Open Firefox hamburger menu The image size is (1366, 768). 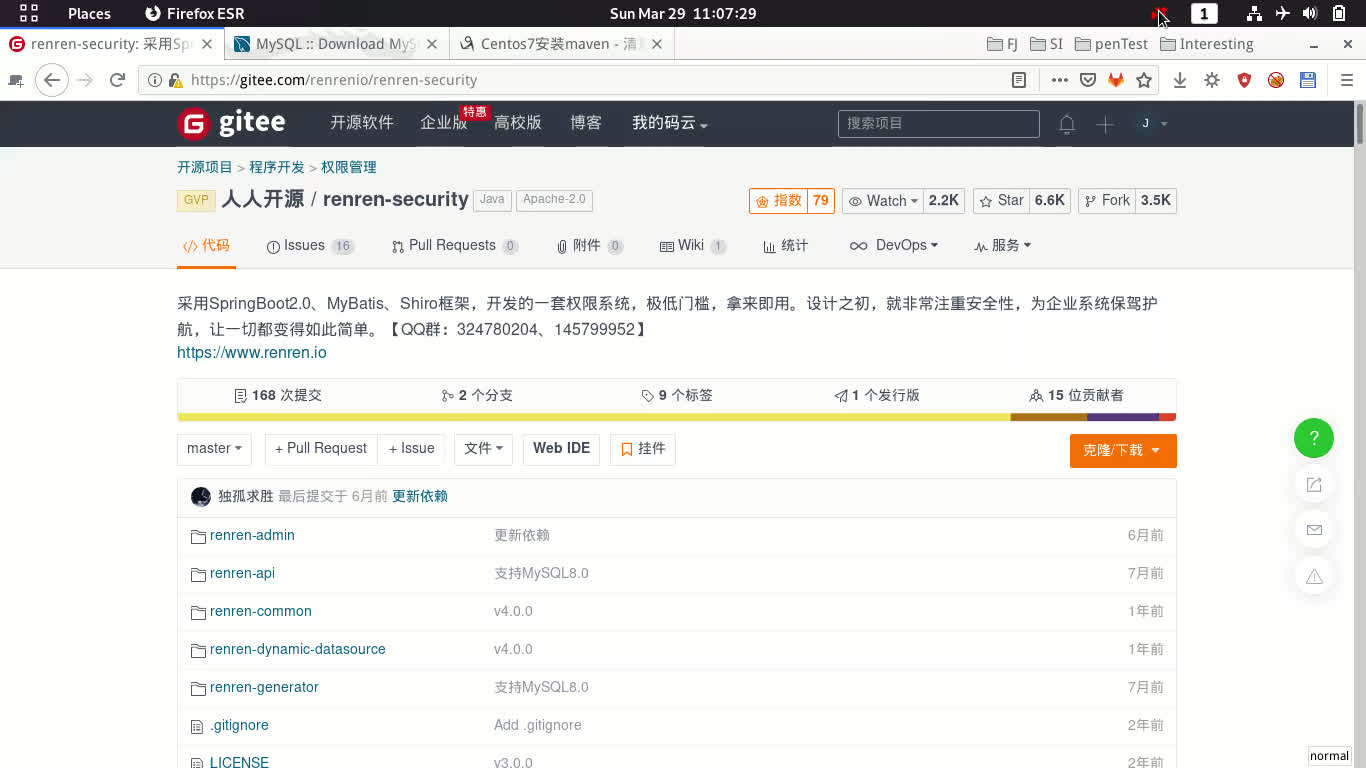pos(1346,80)
